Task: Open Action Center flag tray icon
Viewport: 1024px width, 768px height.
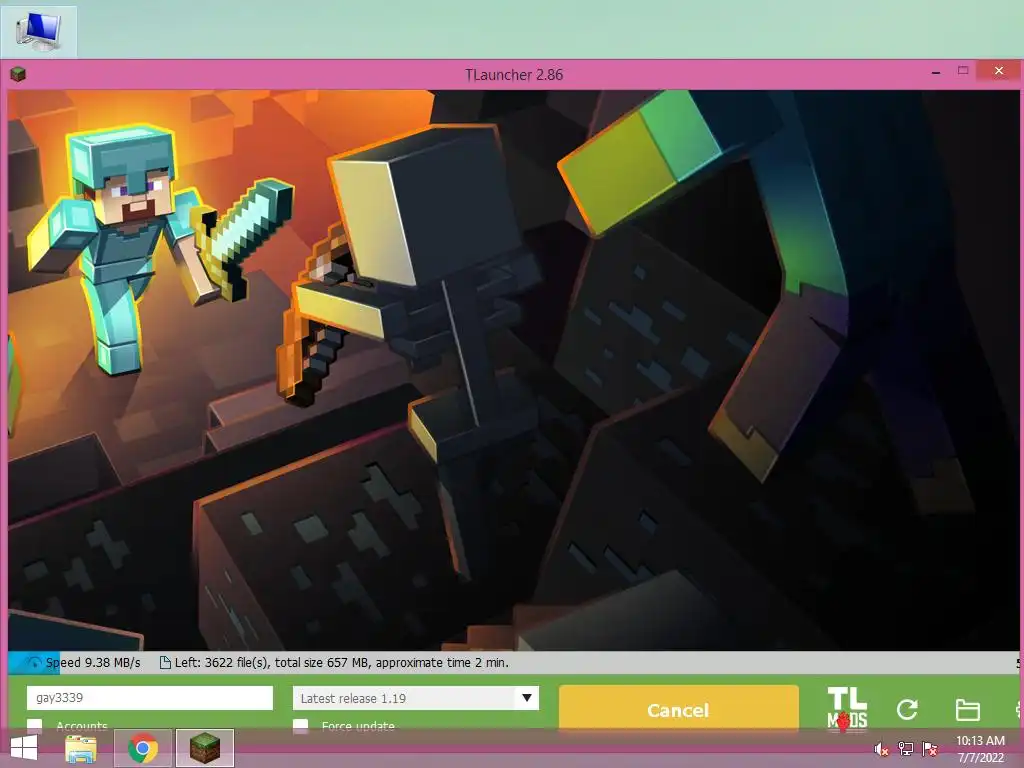Action: (x=929, y=749)
